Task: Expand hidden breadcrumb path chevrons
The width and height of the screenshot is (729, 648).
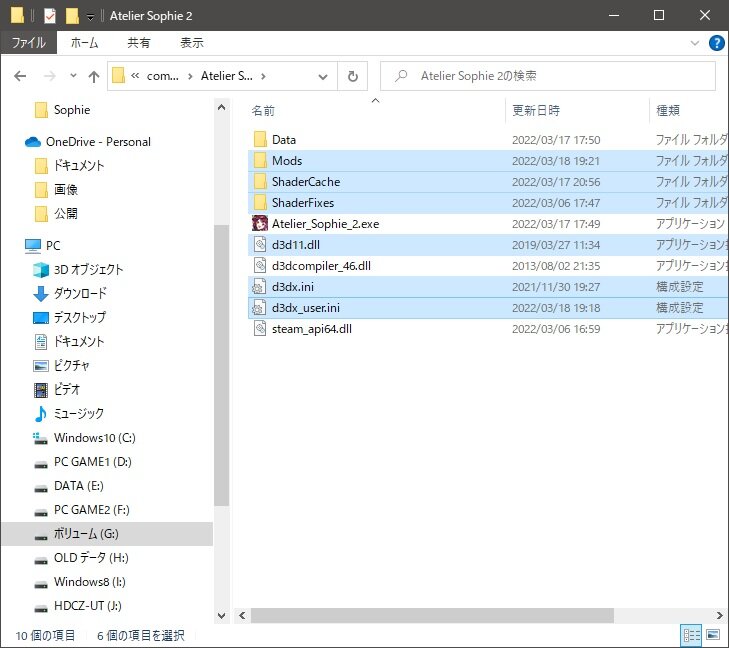Action: click(x=135, y=76)
